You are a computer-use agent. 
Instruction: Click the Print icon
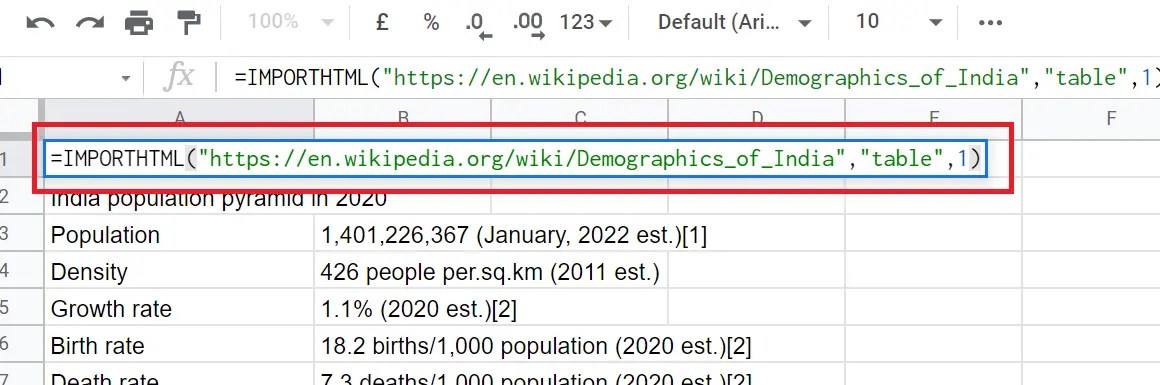coord(140,23)
